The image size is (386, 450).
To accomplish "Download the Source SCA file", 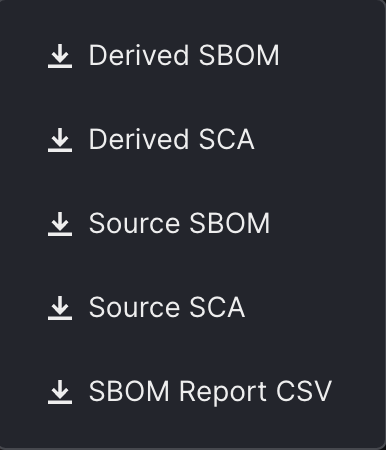I will tap(193, 308).
